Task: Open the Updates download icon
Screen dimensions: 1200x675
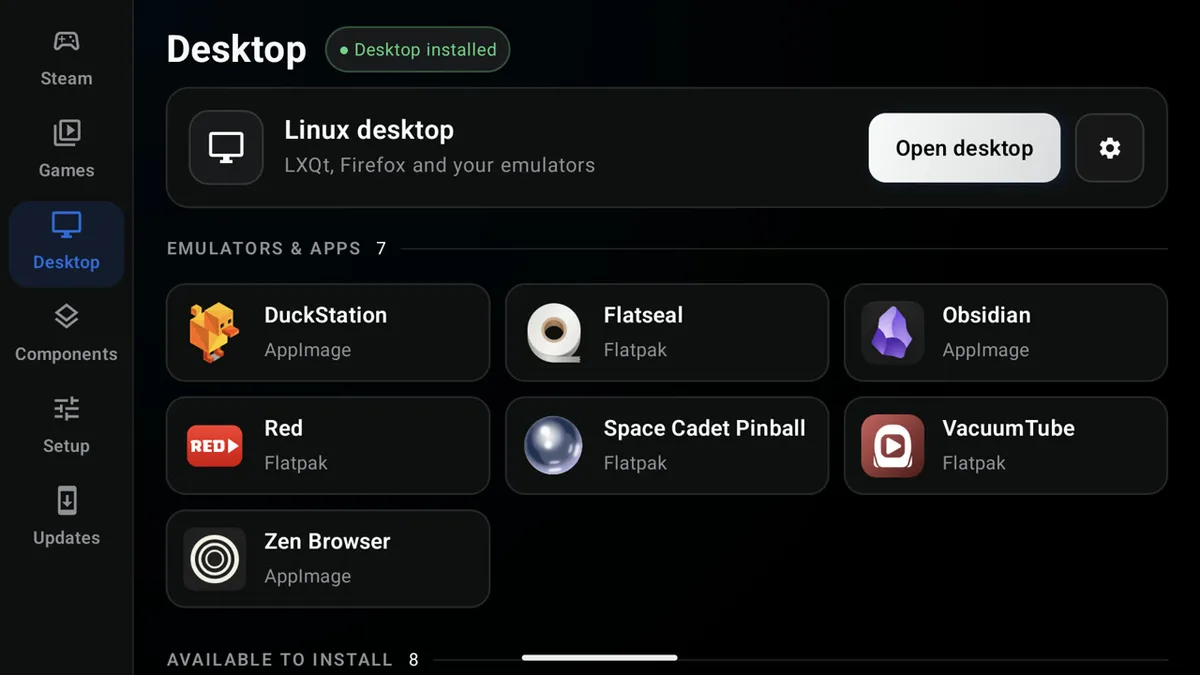Action: coord(66,500)
